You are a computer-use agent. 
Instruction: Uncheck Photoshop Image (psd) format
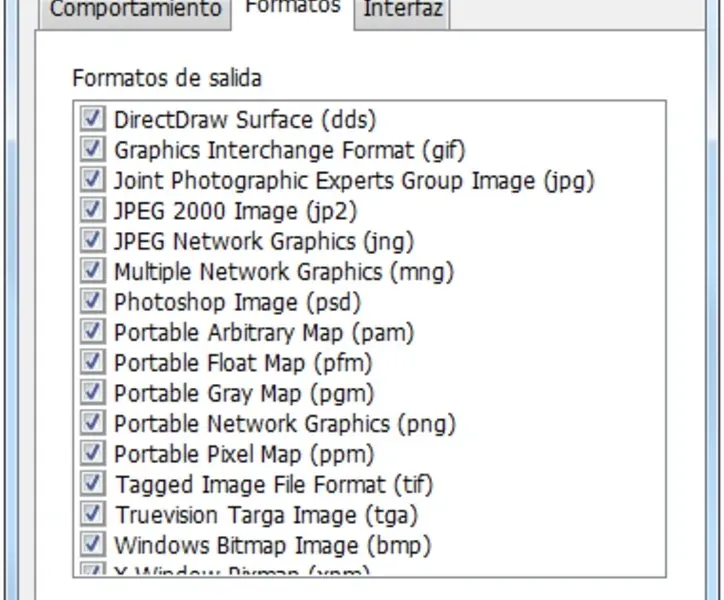click(93, 302)
